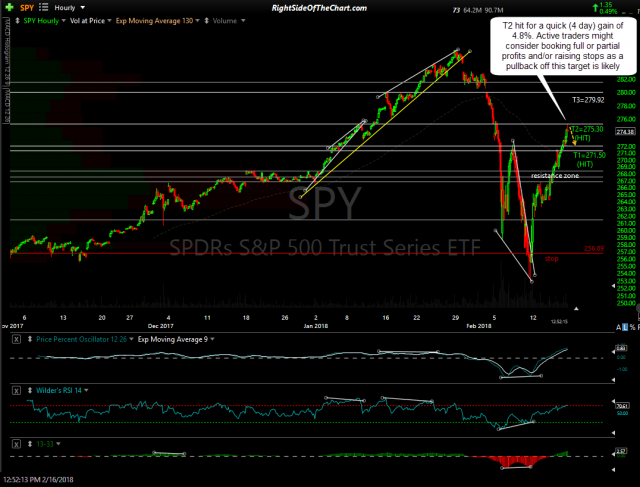640x487 pixels.
Task: Click the move arrows on the 13-33 pane
Action: click(x=30, y=444)
